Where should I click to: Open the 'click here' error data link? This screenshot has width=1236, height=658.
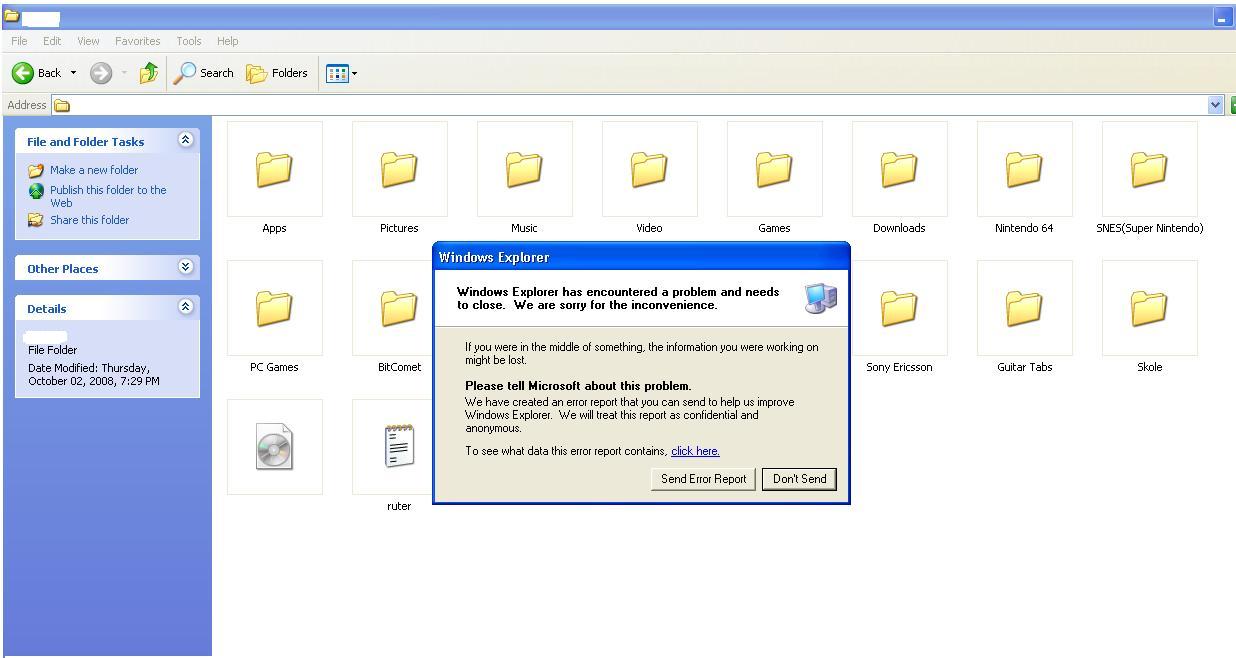(695, 451)
